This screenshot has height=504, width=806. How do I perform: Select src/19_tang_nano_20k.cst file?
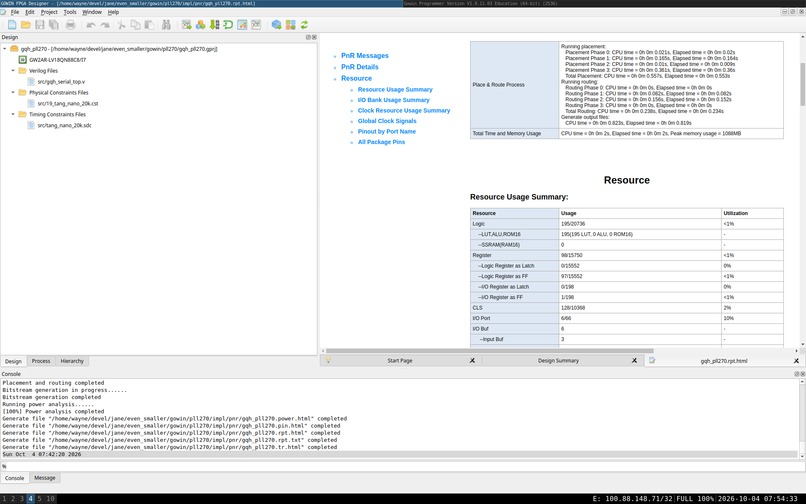pos(67,103)
